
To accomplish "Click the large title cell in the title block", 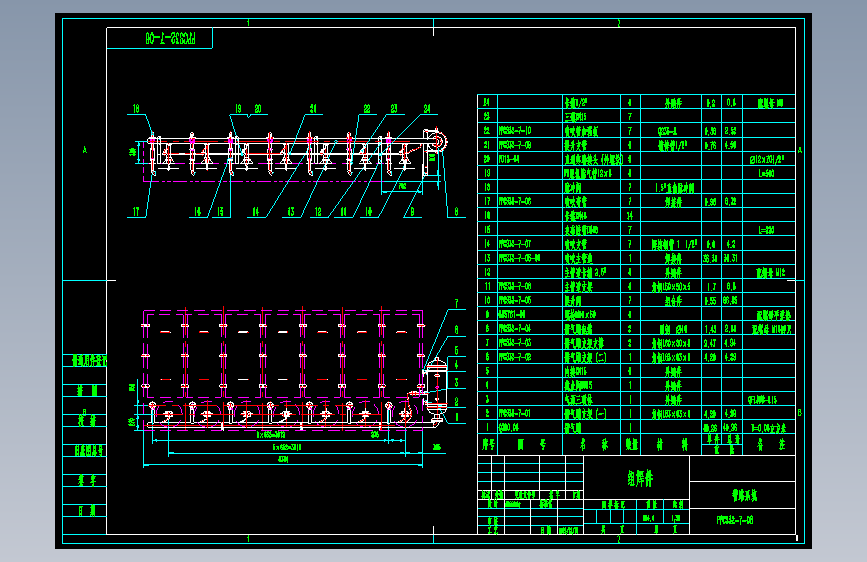I will point(636,477).
